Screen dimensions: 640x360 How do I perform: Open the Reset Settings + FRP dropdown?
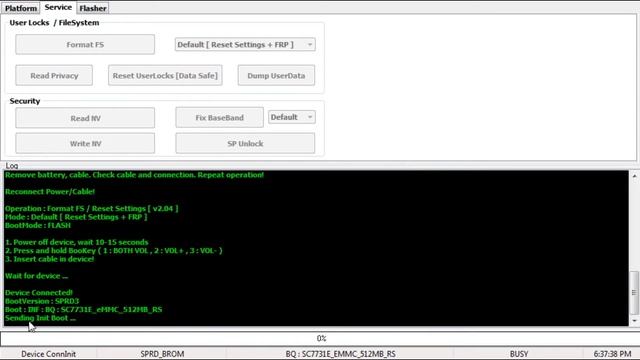(x=245, y=44)
